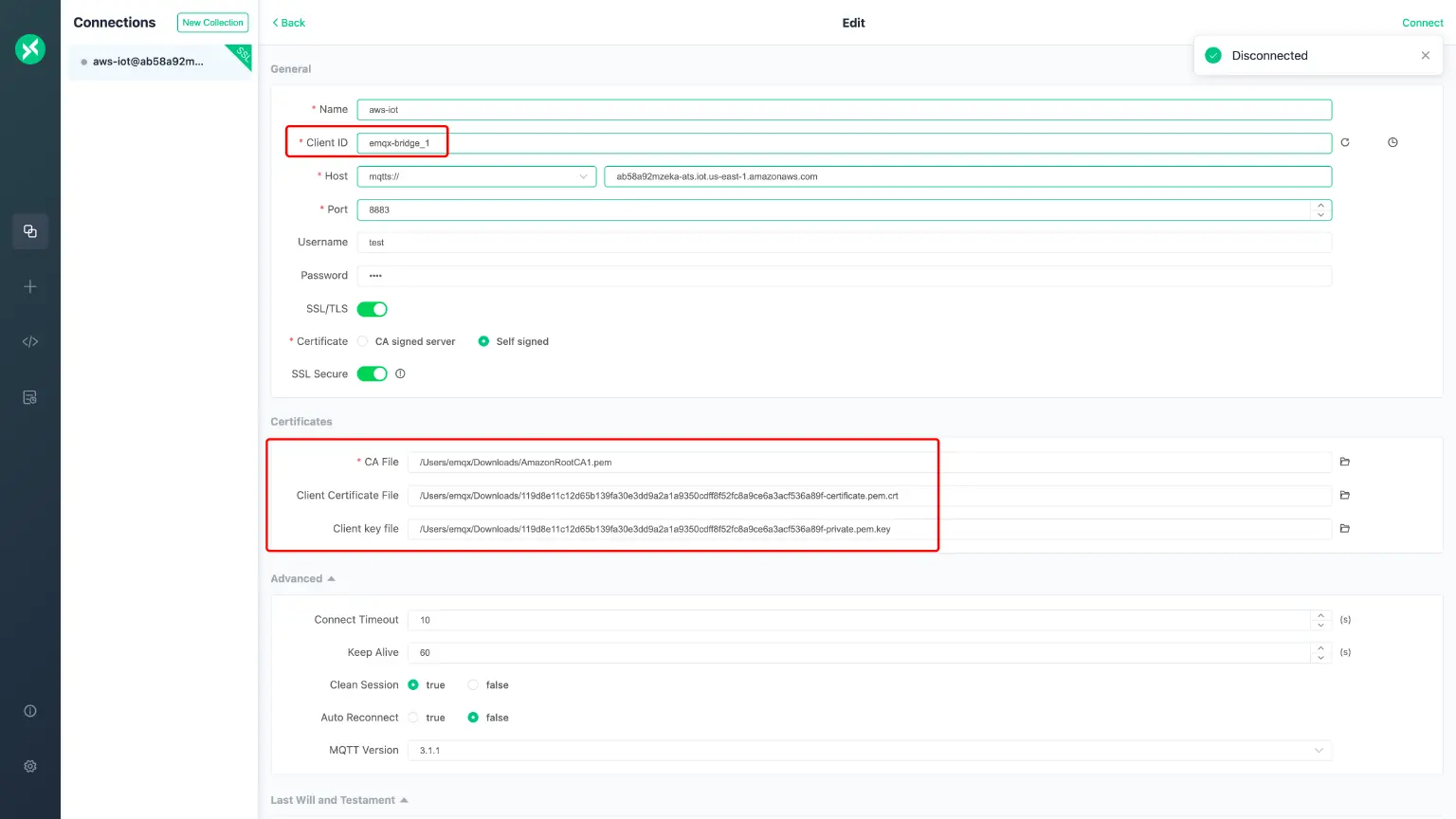Open the MQTT Version dropdown
Screen dimensions: 1456x819
click(x=1319, y=750)
